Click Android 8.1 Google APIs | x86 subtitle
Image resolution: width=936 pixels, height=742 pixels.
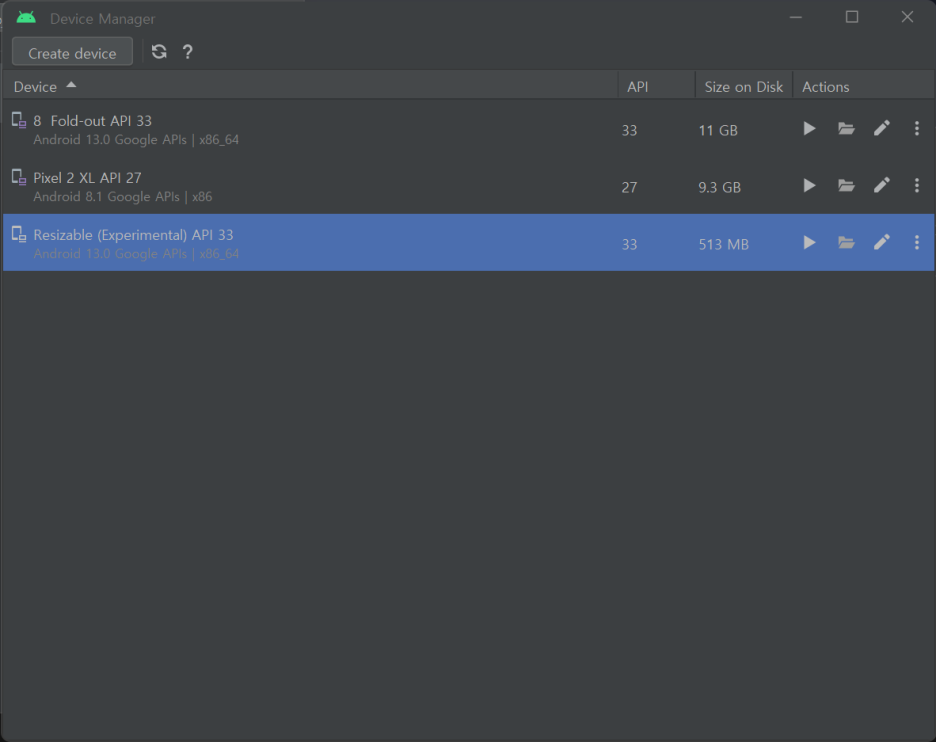122,196
